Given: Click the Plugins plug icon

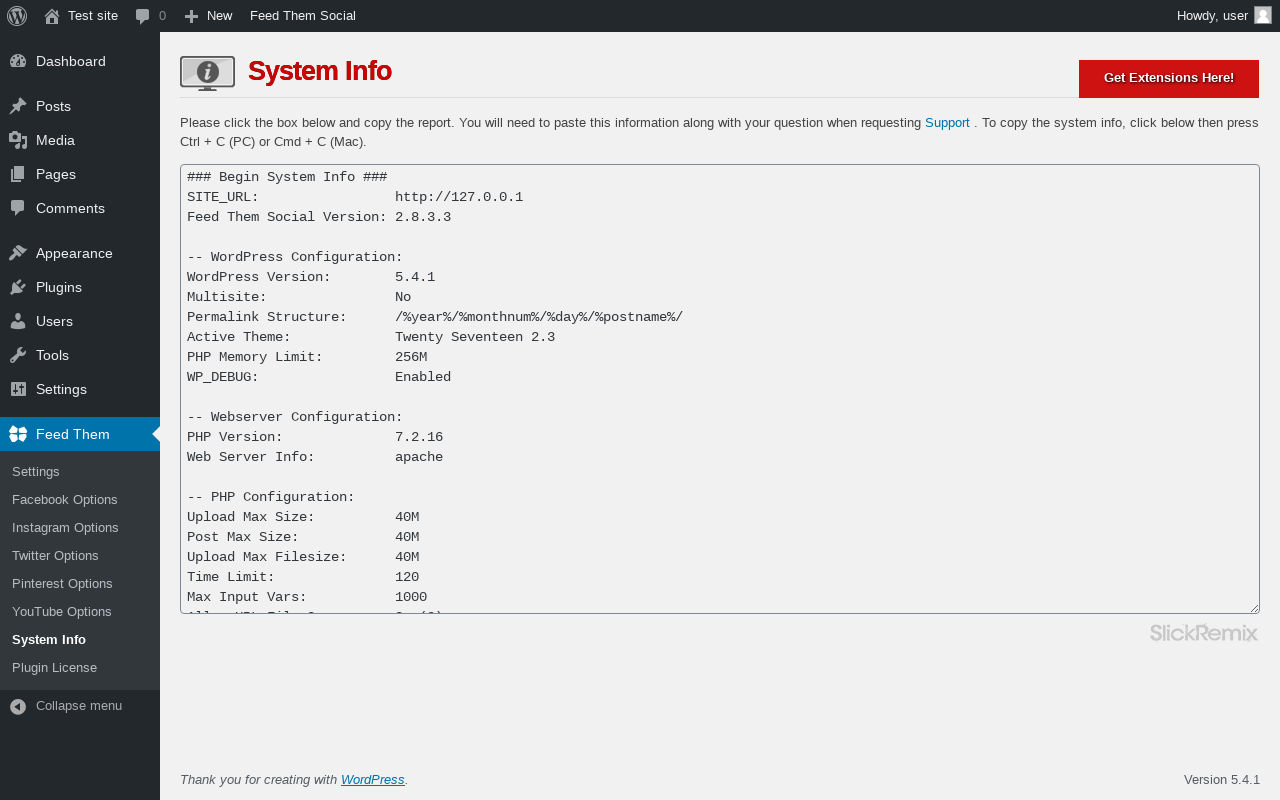Looking at the screenshot, I should pyautogui.click(x=18, y=287).
